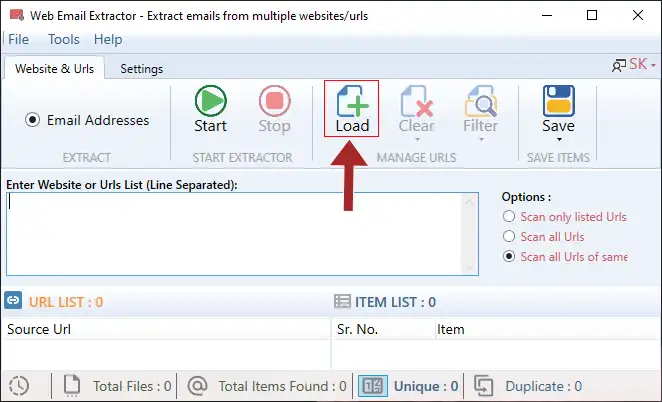Switch to the Website & Urls tab
Screen dimensions: 662x402
tap(54, 68)
